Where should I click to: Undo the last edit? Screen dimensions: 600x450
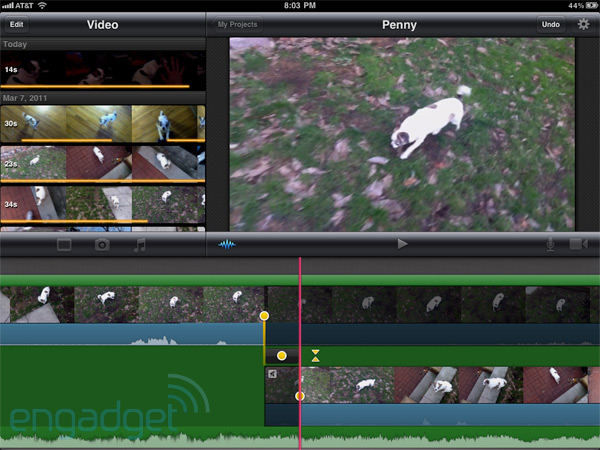[x=550, y=24]
